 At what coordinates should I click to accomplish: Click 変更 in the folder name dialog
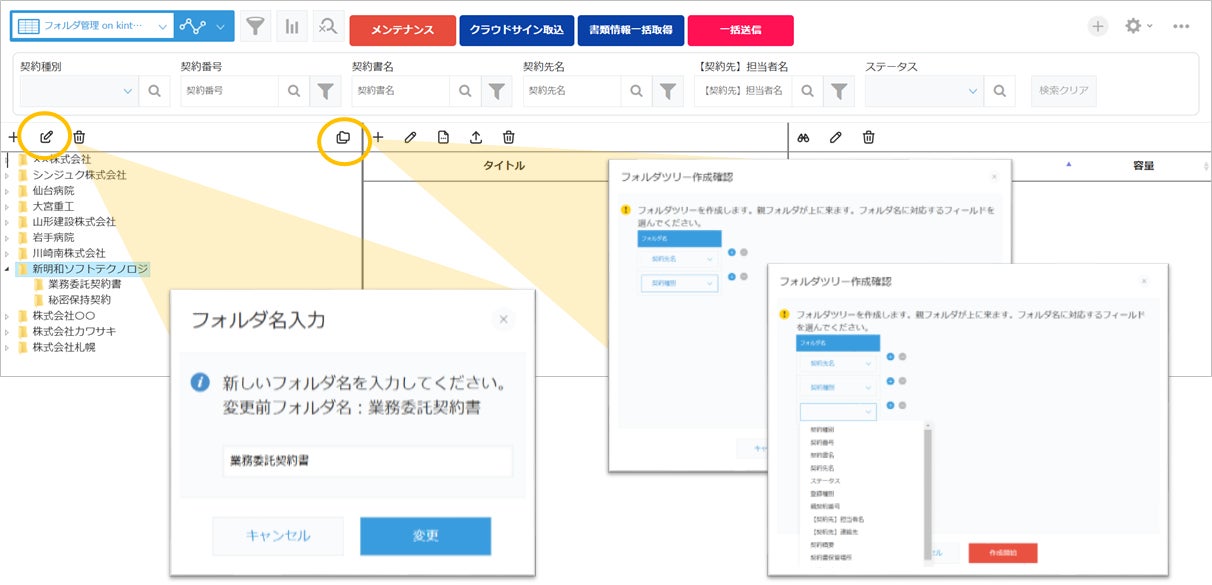(x=425, y=536)
